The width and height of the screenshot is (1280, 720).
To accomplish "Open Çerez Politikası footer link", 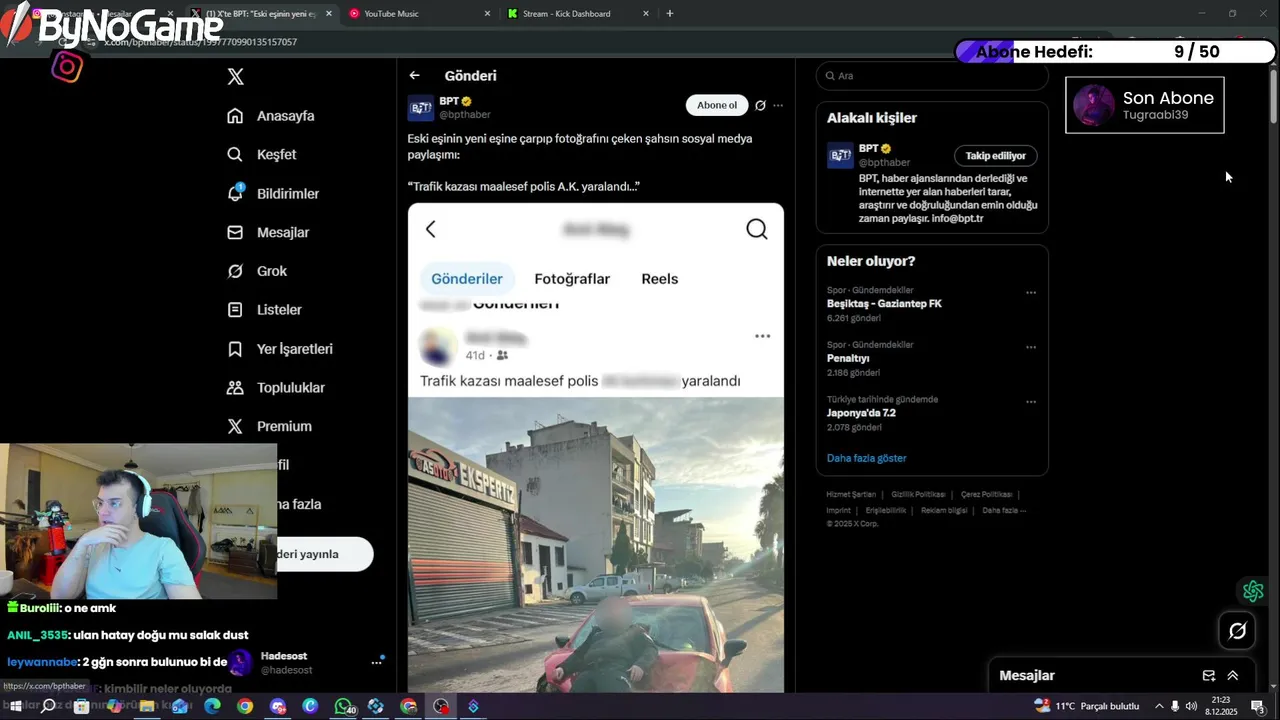I will (986, 494).
